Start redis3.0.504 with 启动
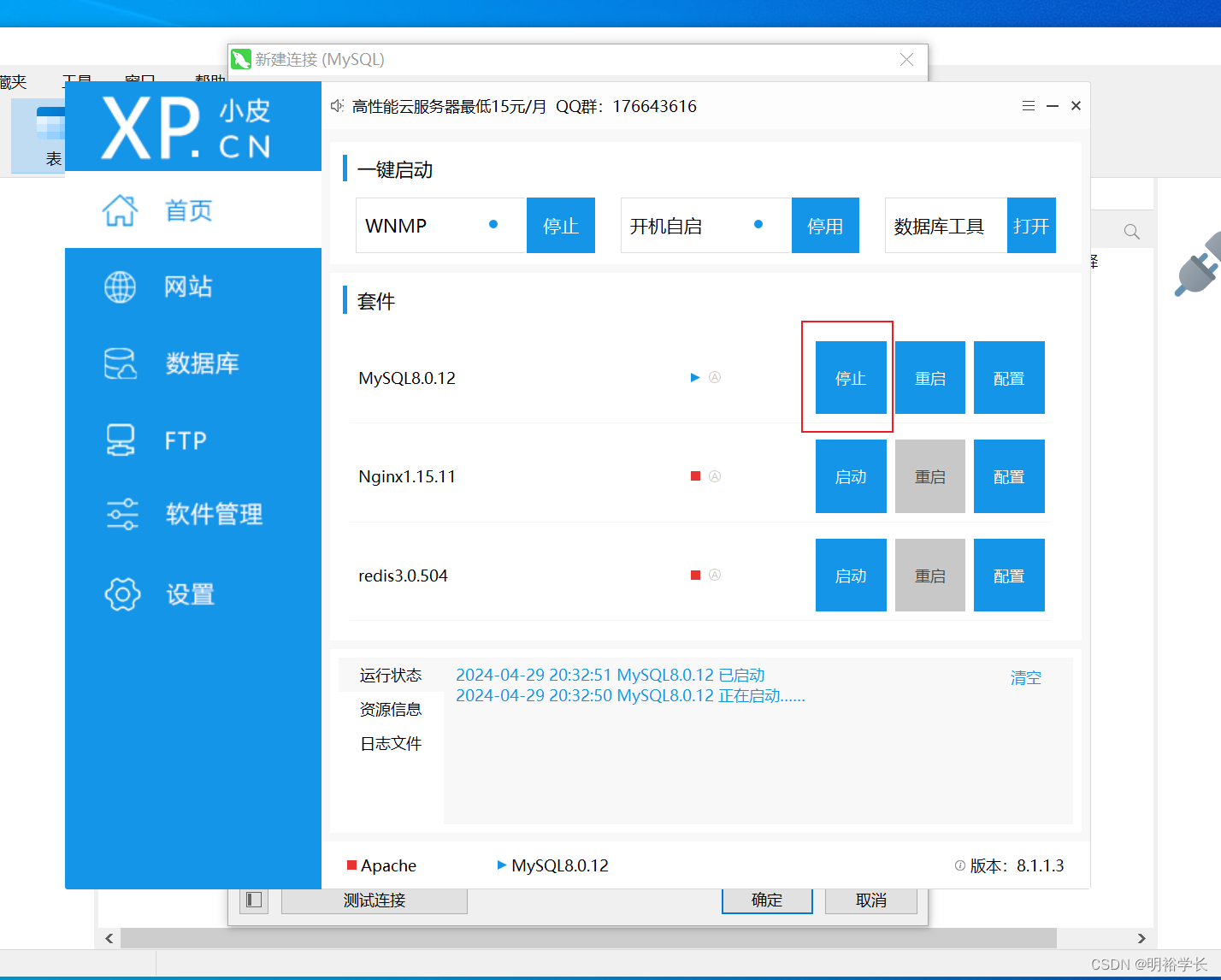The width and height of the screenshot is (1221, 980). click(x=851, y=576)
